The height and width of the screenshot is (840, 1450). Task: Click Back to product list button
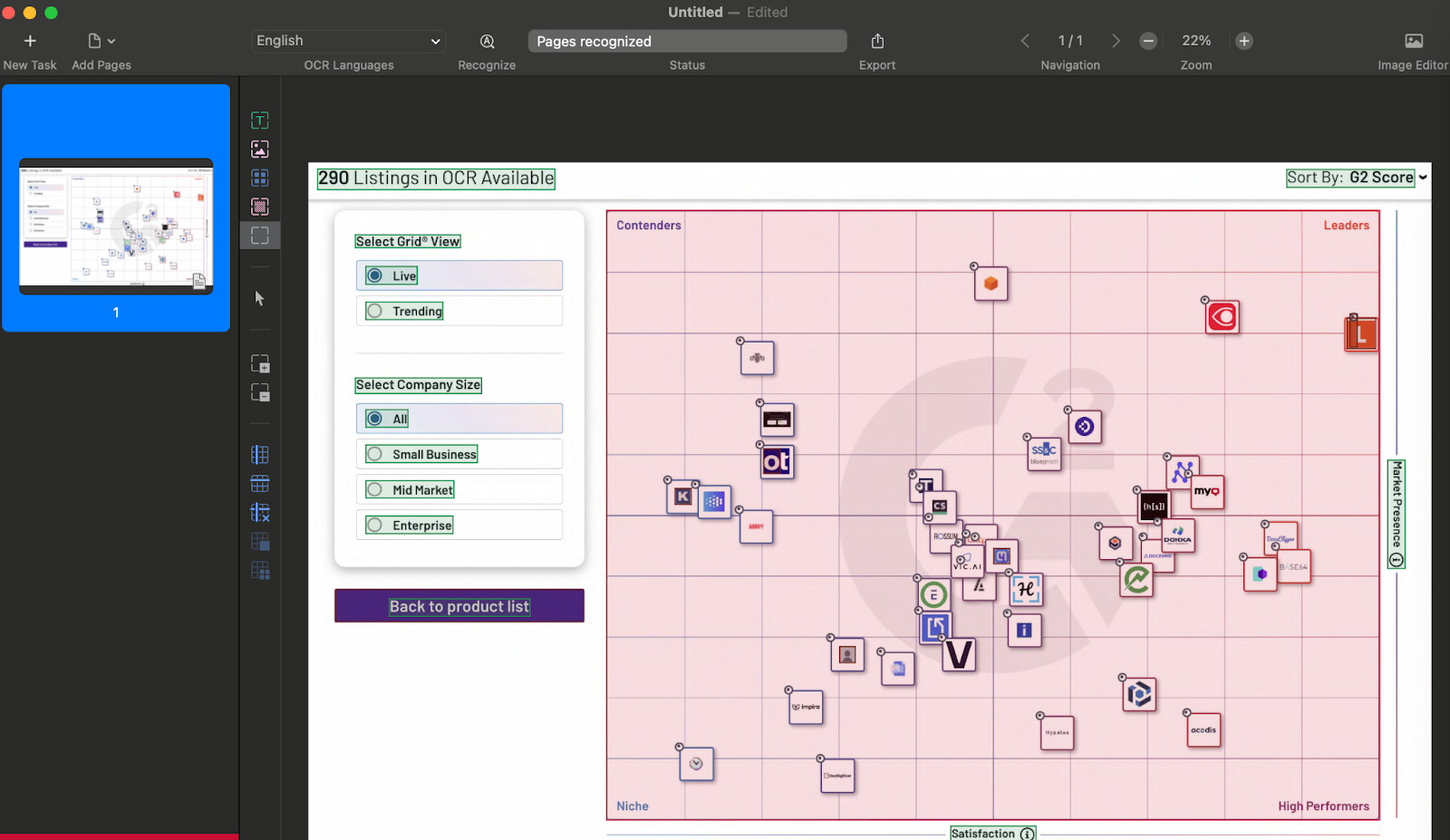click(459, 606)
